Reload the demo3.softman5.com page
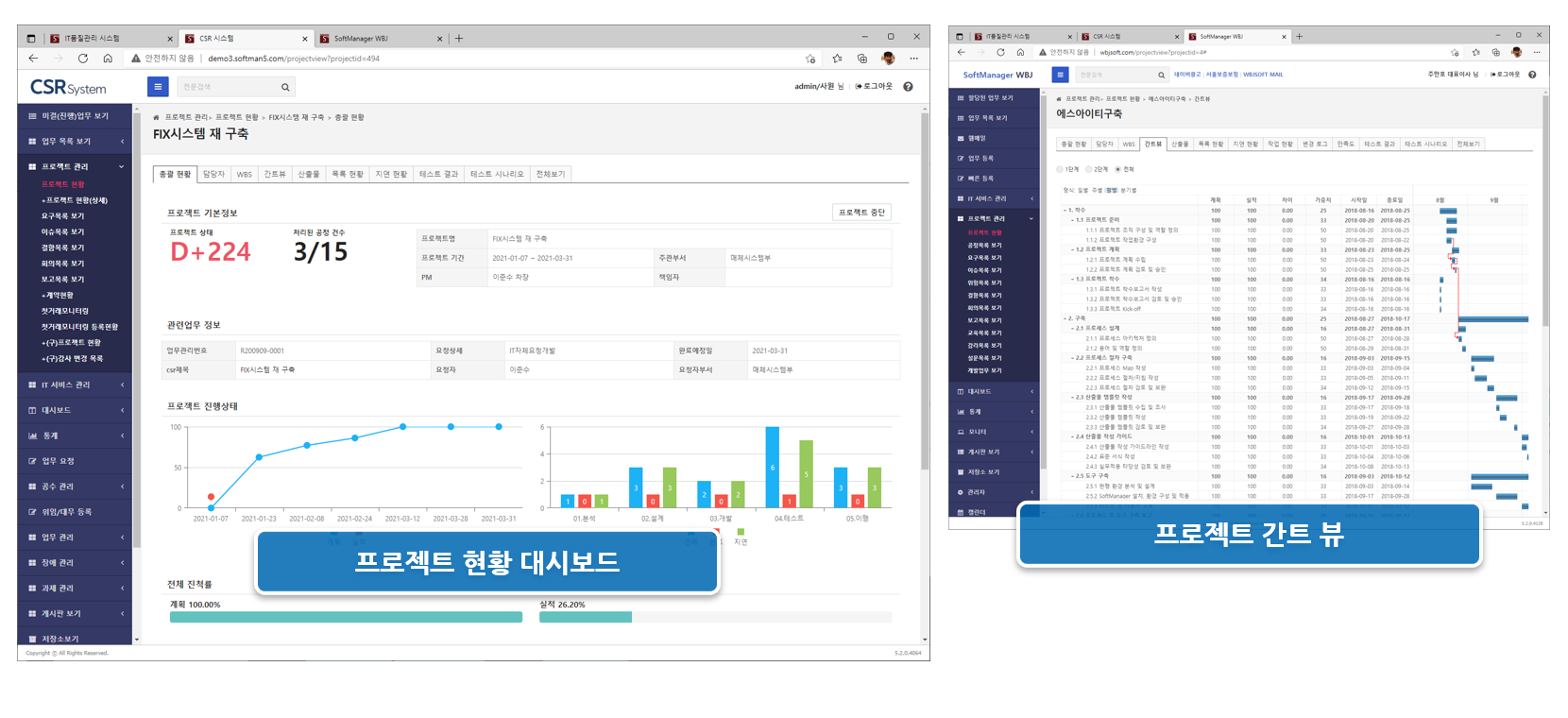Viewport: 1568px width, 718px height. (x=83, y=59)
